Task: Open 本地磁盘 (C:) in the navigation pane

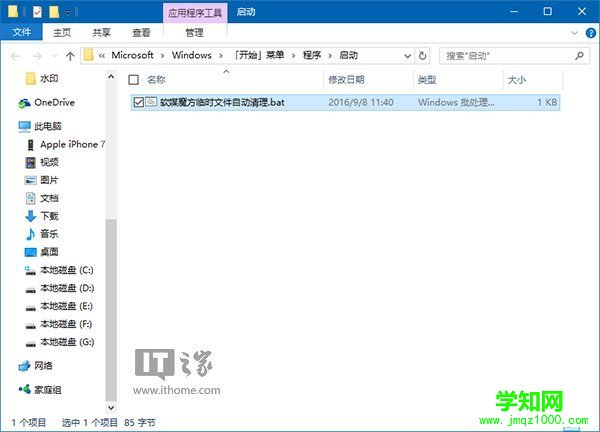Action: pos(59,270)
